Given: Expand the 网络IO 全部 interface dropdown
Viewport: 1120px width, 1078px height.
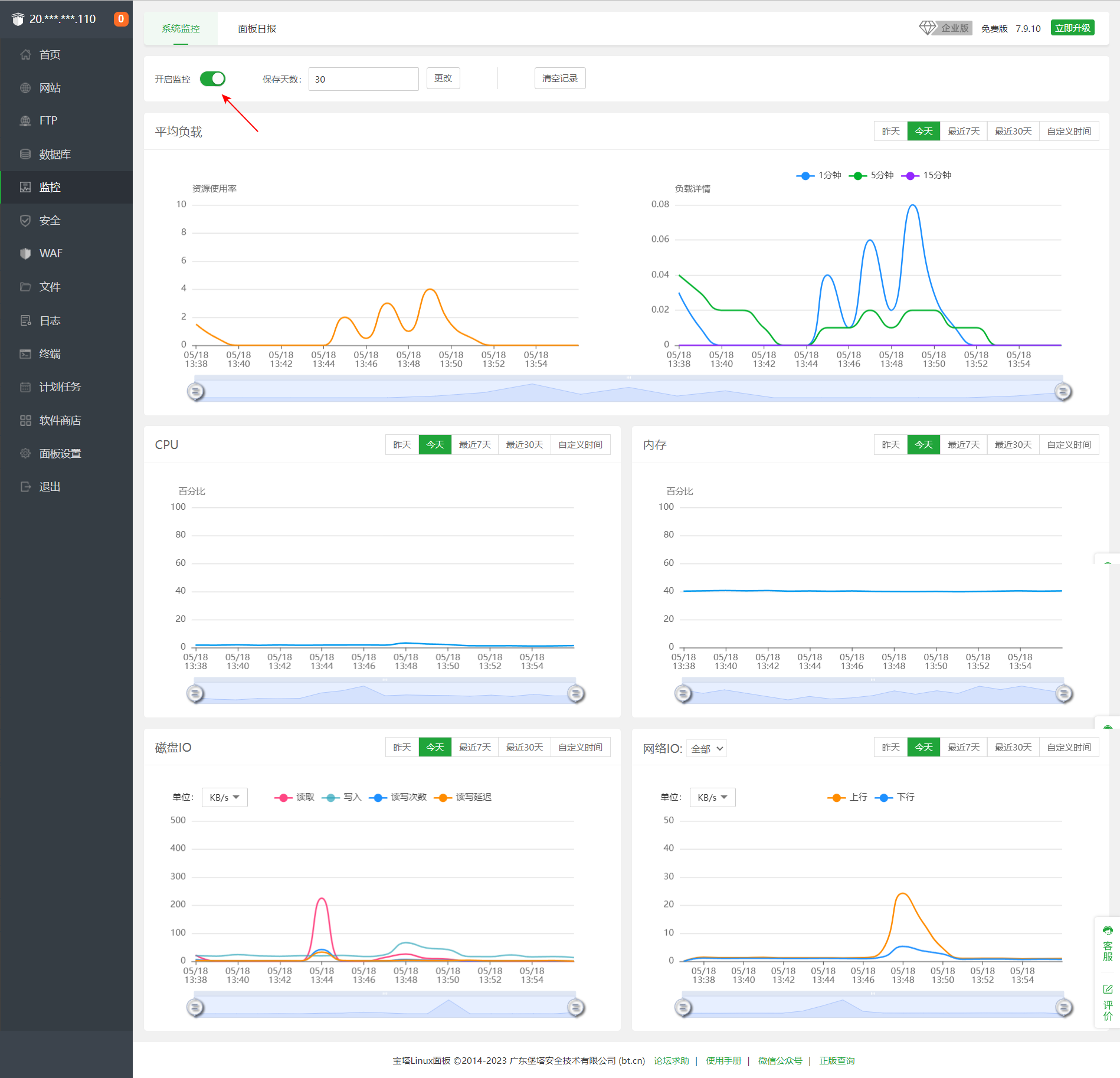Looking at the screenshot, I should pos(707,749).
